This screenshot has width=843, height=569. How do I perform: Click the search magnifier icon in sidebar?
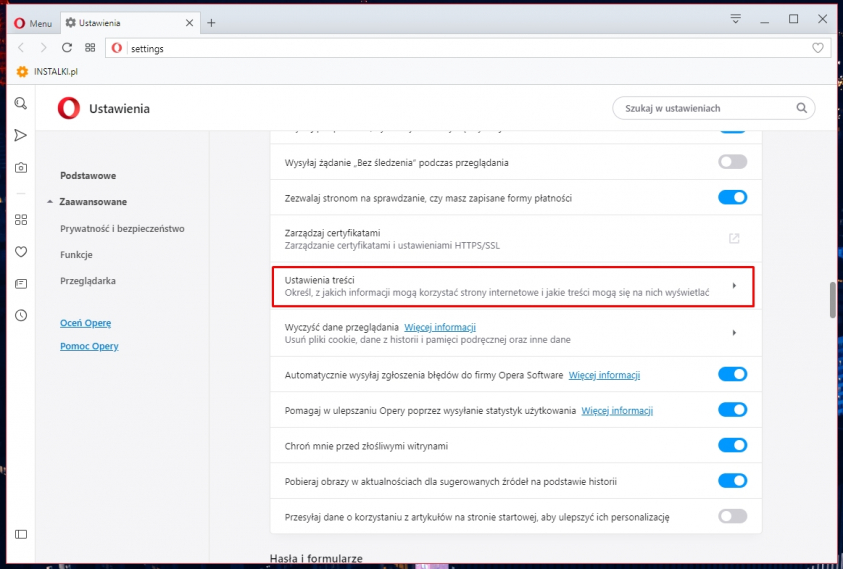point(21,104)
